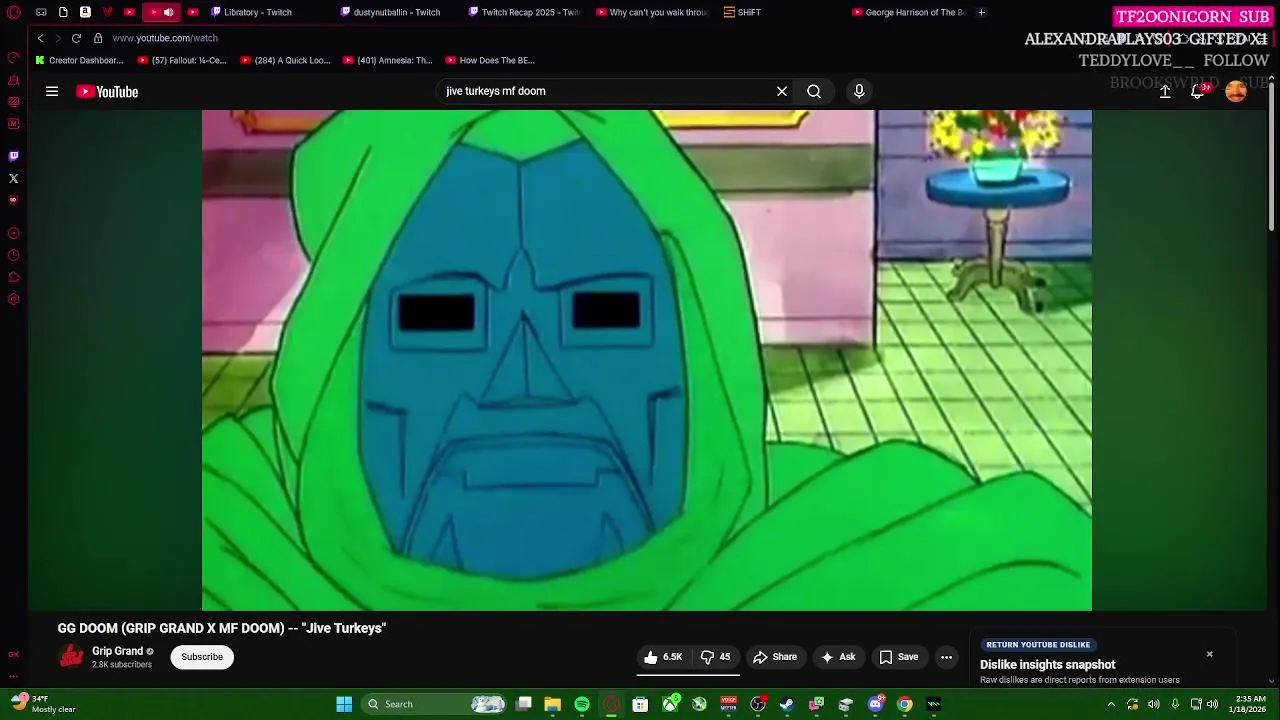1280x720 pixels.
Task: View site security lock info
Action: (98, 38)
